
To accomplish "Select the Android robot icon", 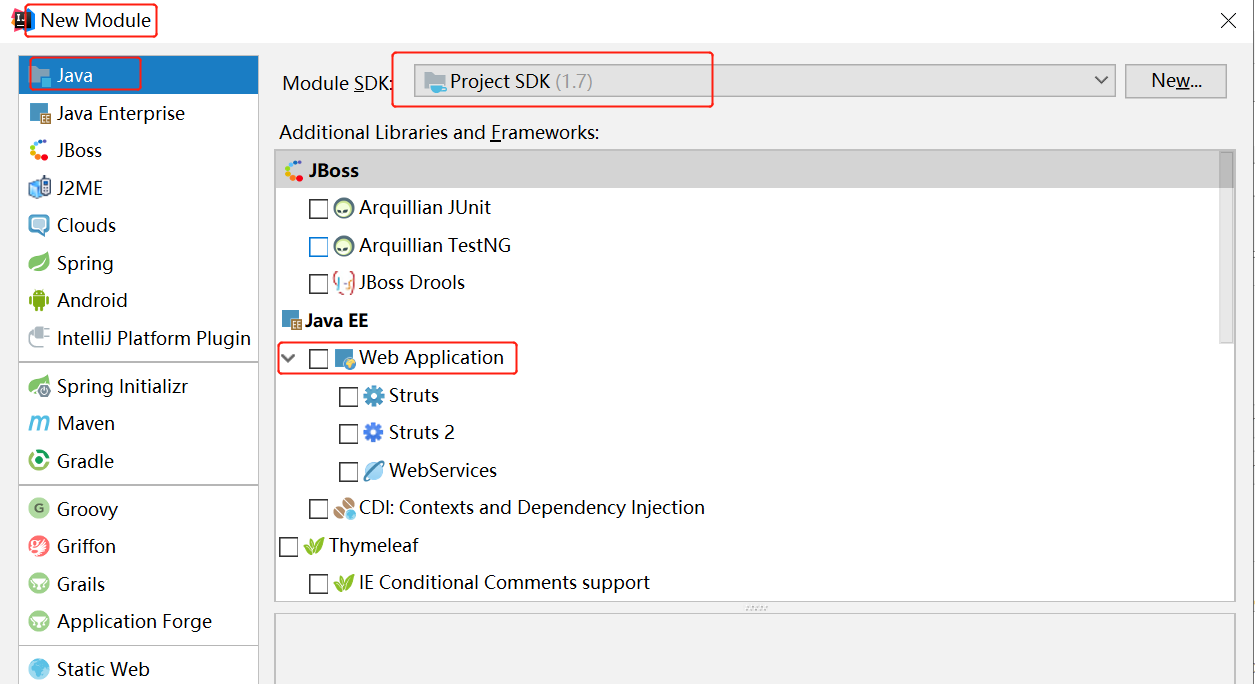I will pyautogui.click(x=39, y=301).
